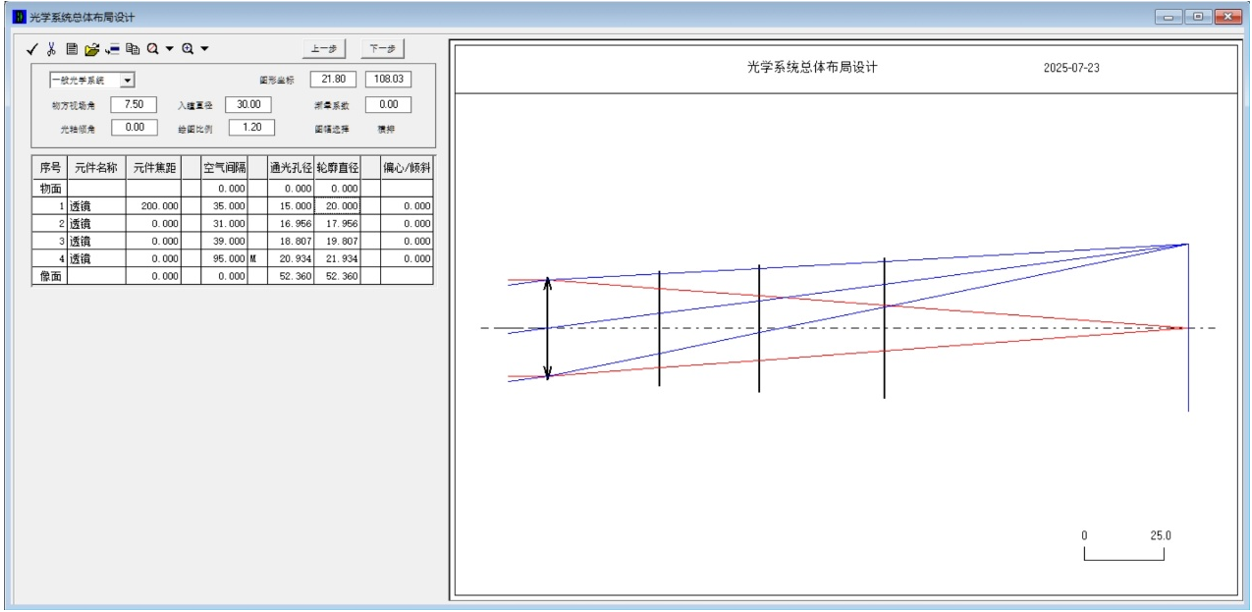Click the 物方视场角 field showing 7.50
This screenshot has width=1252, height=612.
(x=134, y=104)
